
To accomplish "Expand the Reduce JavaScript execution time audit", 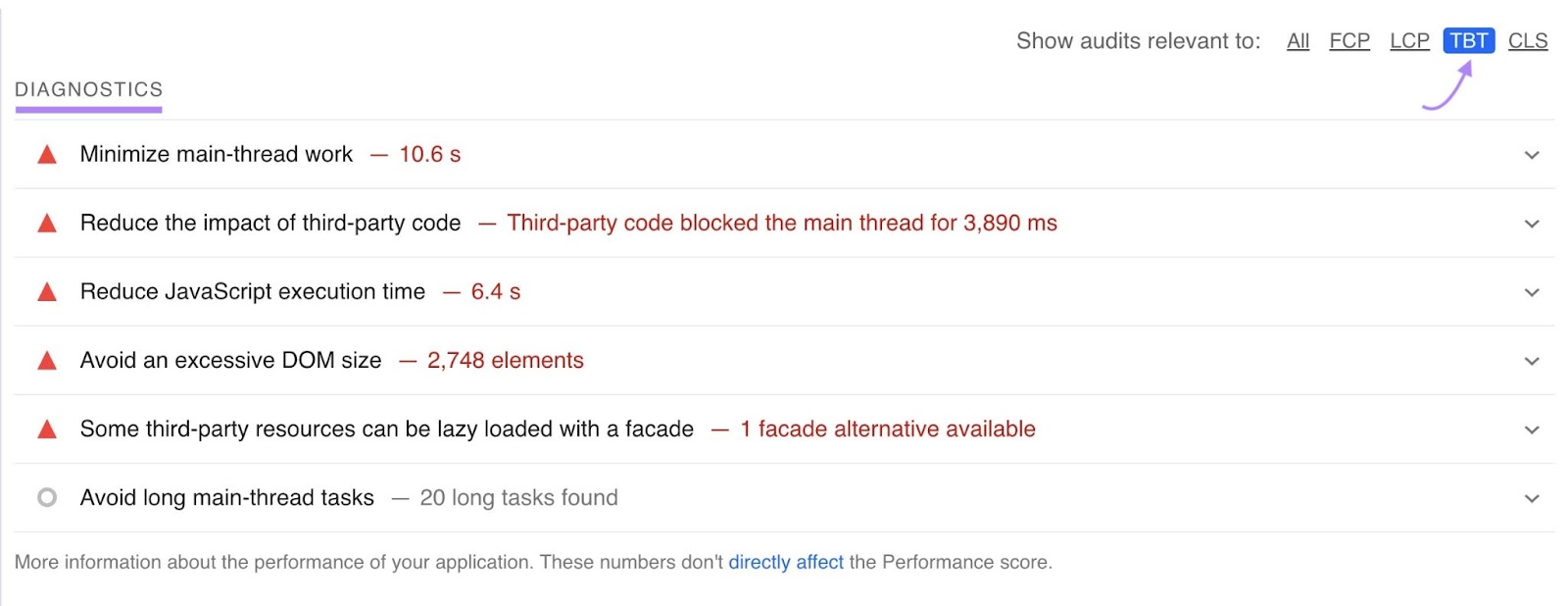I will (1531, 291).
